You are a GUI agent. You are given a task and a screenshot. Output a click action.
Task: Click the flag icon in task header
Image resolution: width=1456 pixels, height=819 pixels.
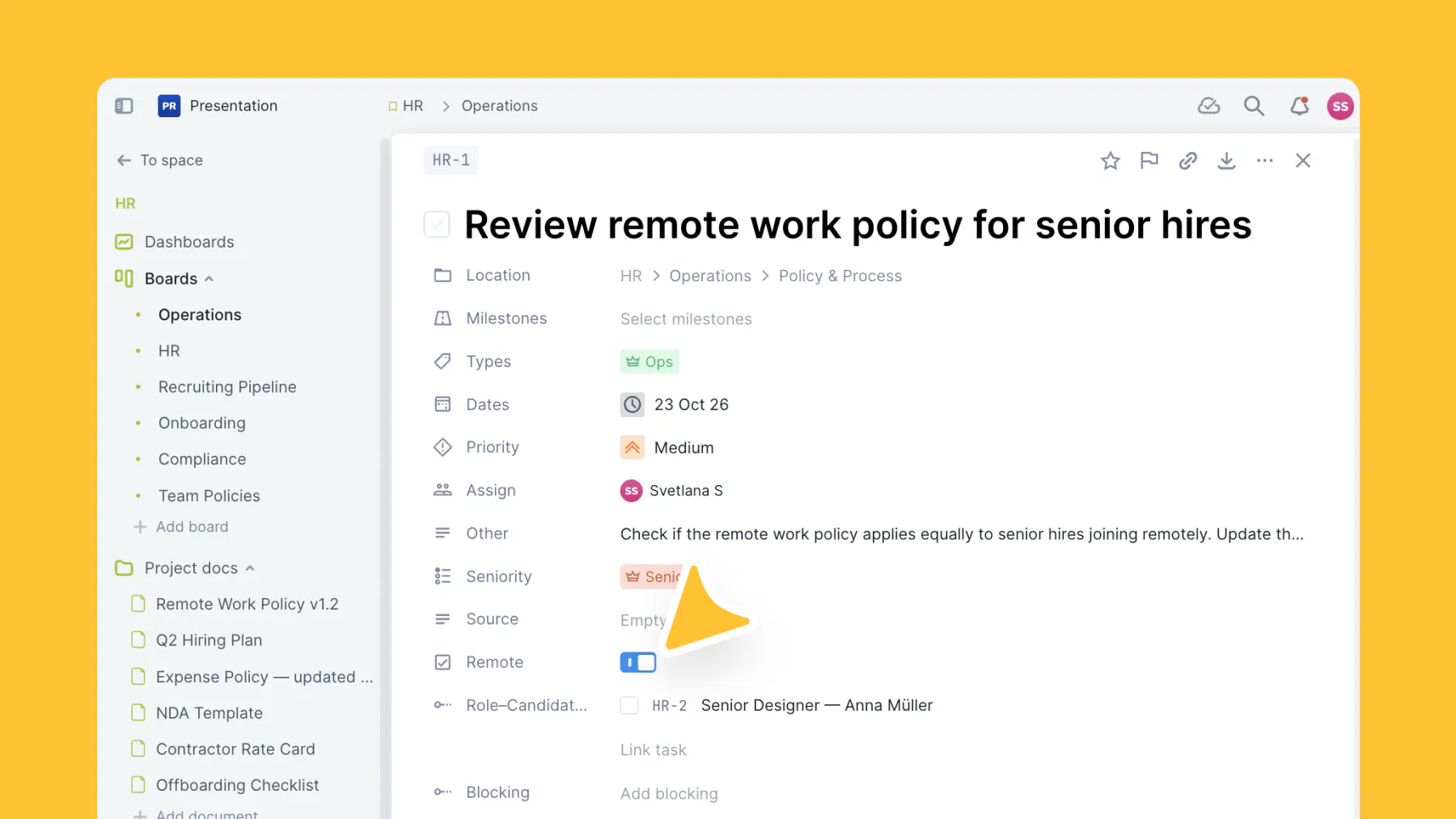[1149, 161]
